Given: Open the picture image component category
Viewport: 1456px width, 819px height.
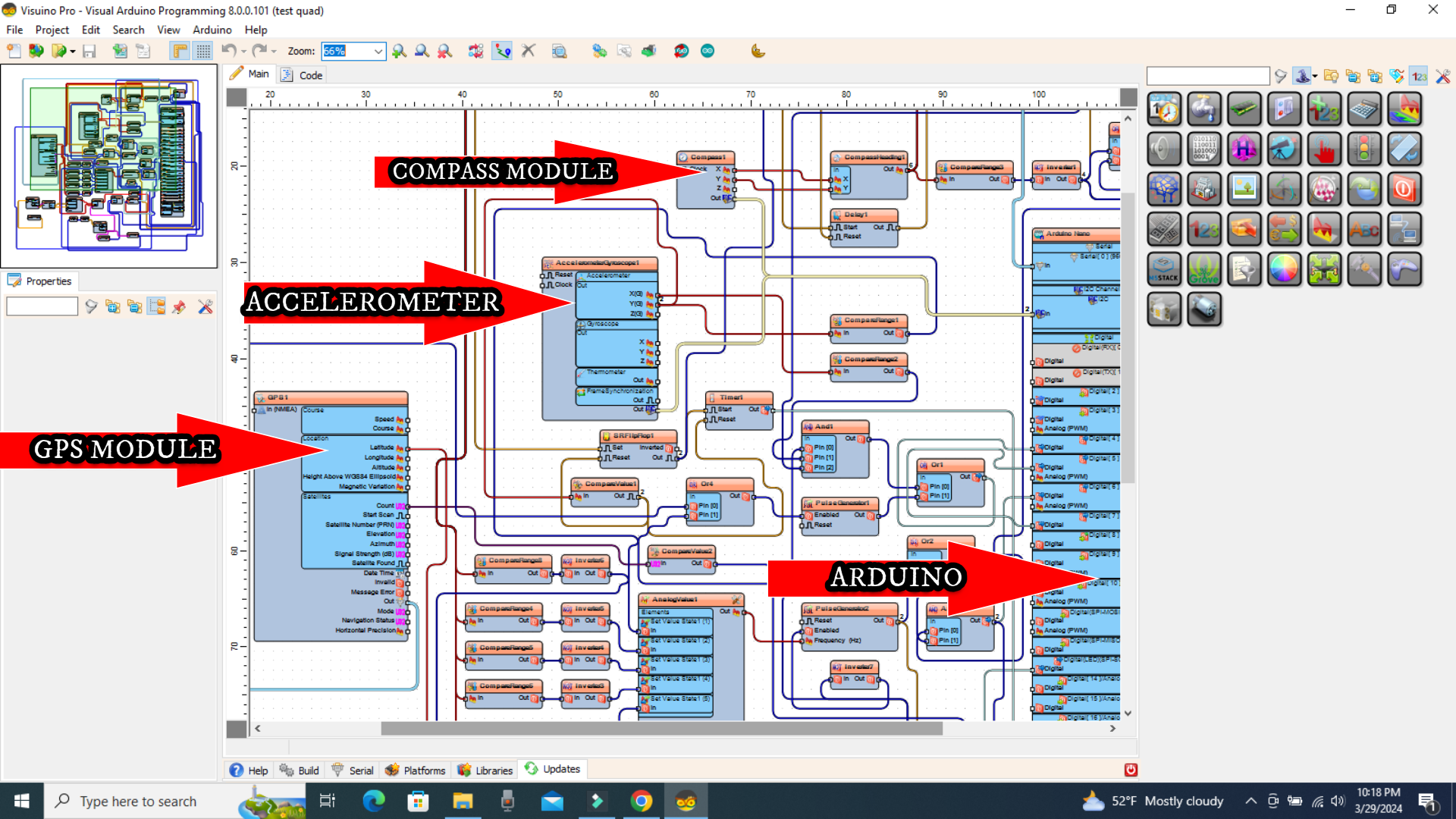Looking at the screenshot, I should (1244, 190).
